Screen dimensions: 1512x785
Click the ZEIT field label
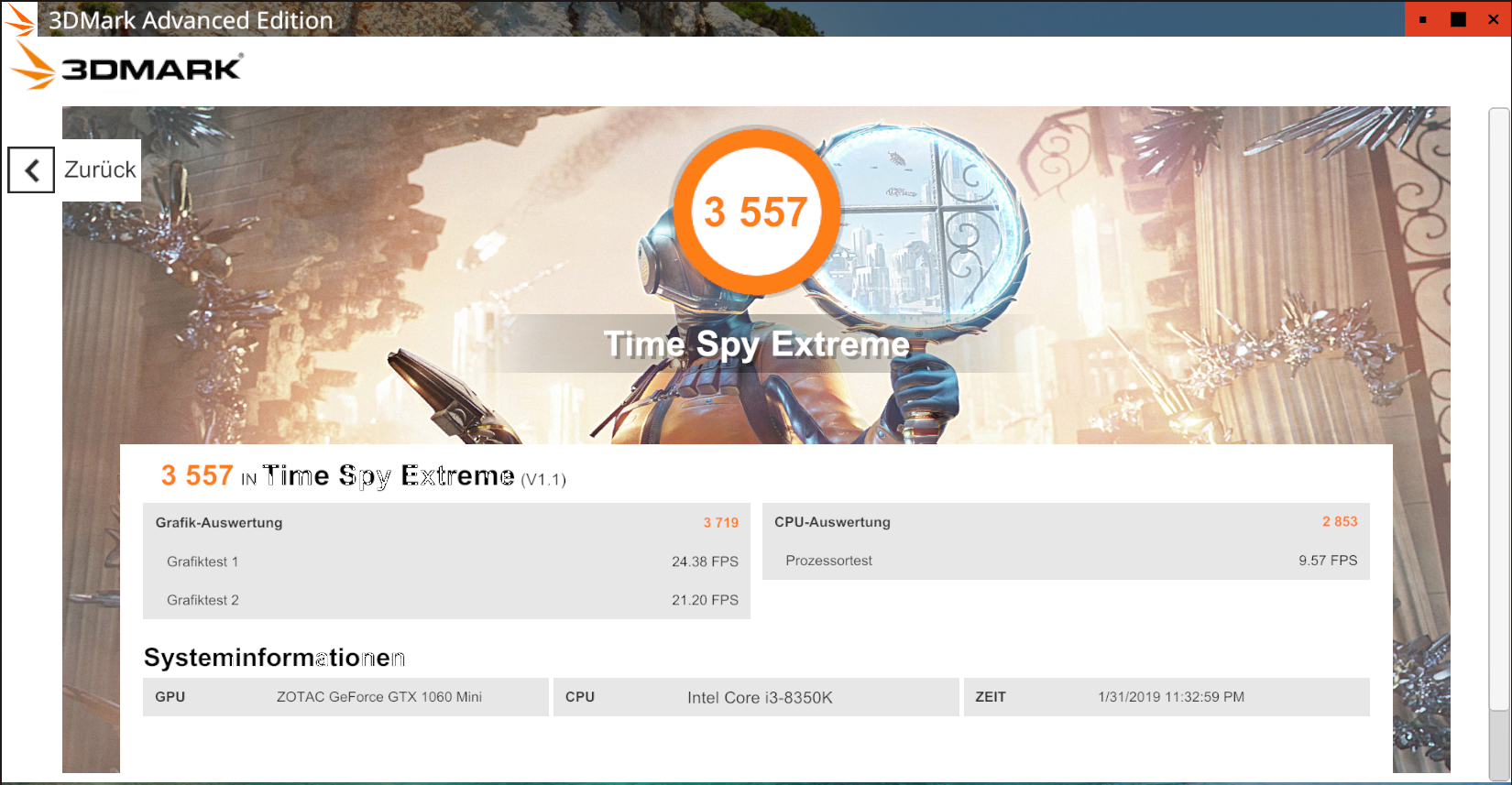point(991,697)
